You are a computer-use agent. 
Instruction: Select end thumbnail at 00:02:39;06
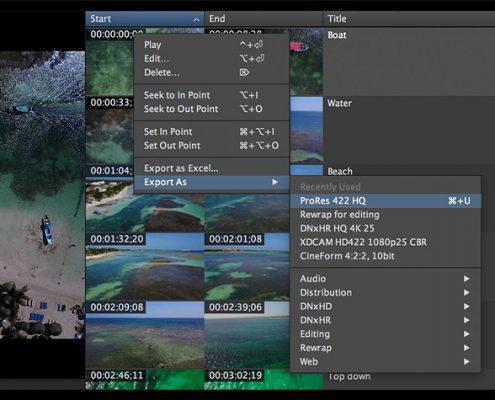[x=247, y=335]
